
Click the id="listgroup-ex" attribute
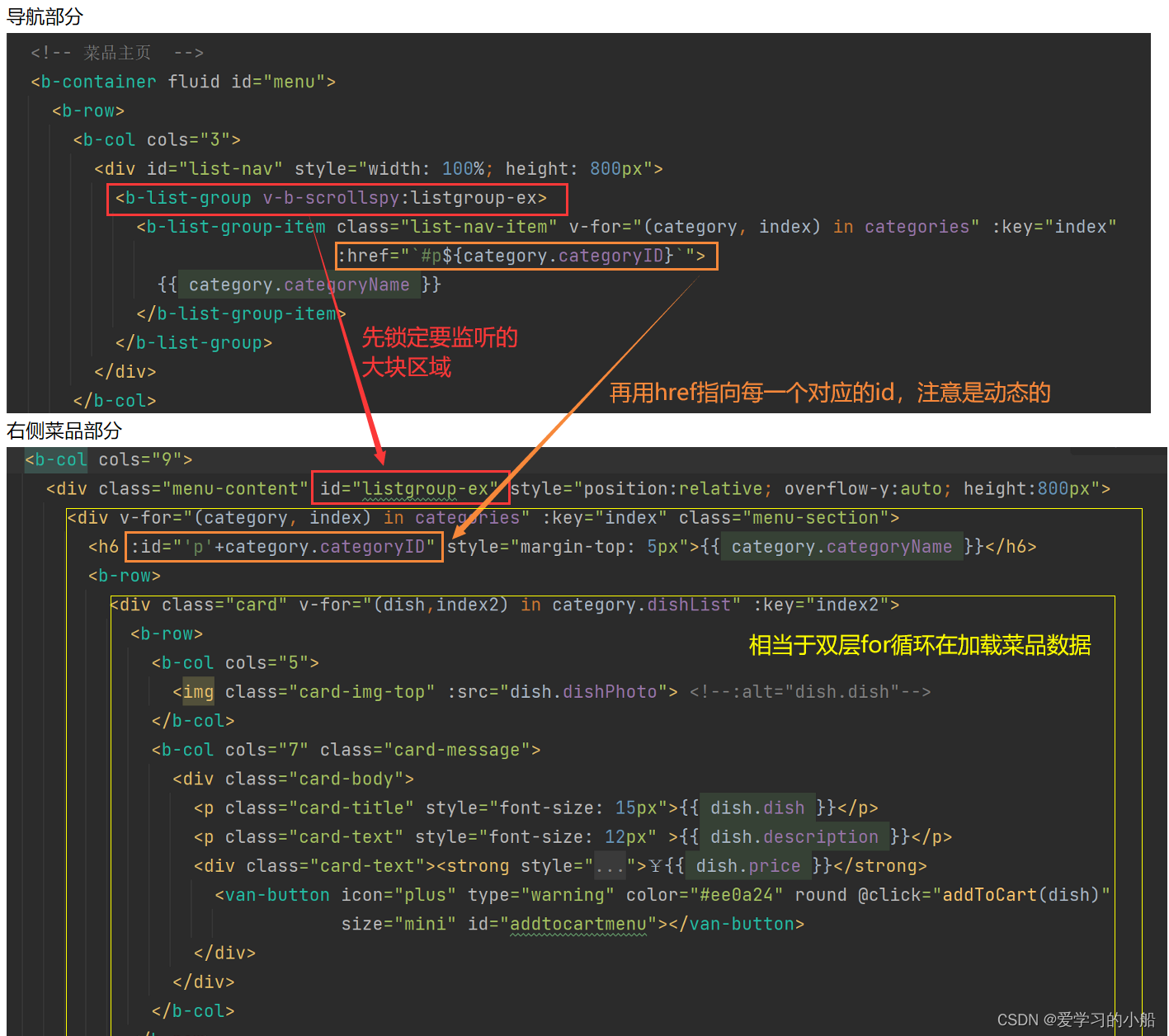[x=410, y=488]
